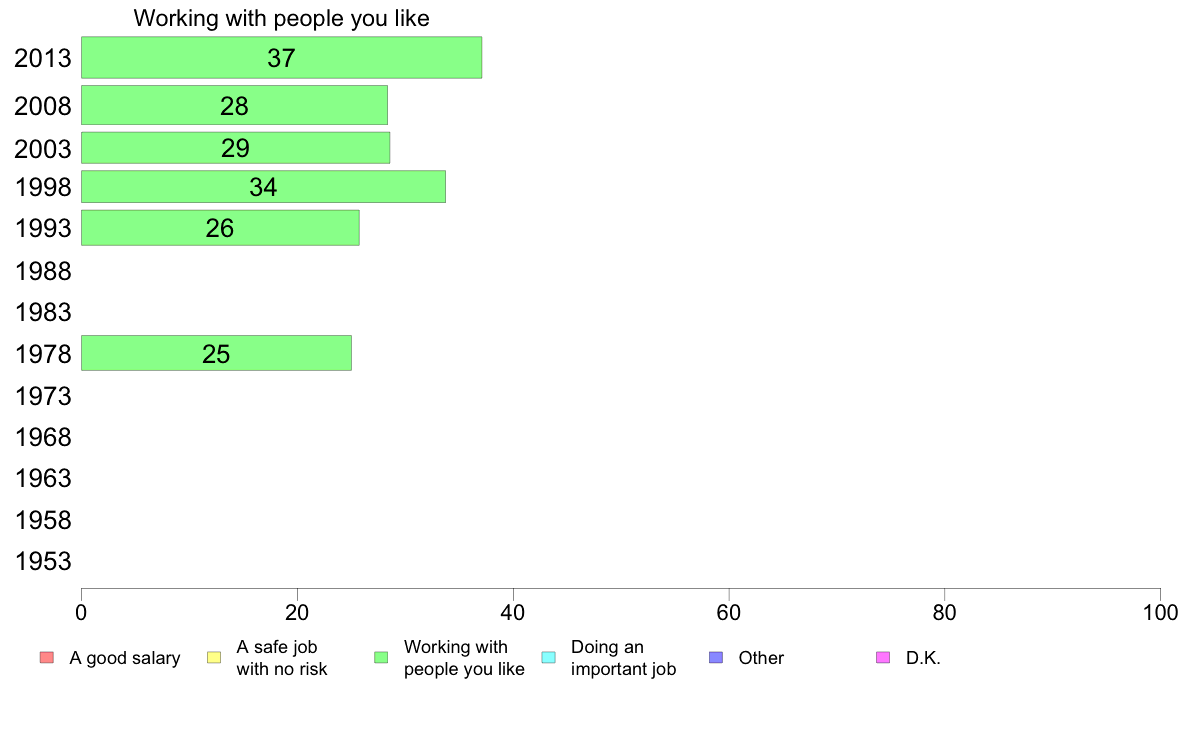Click the 100 tick on the x-axis
Viewport: 1188px width, 736px height.
click(x=1160, y=612)
